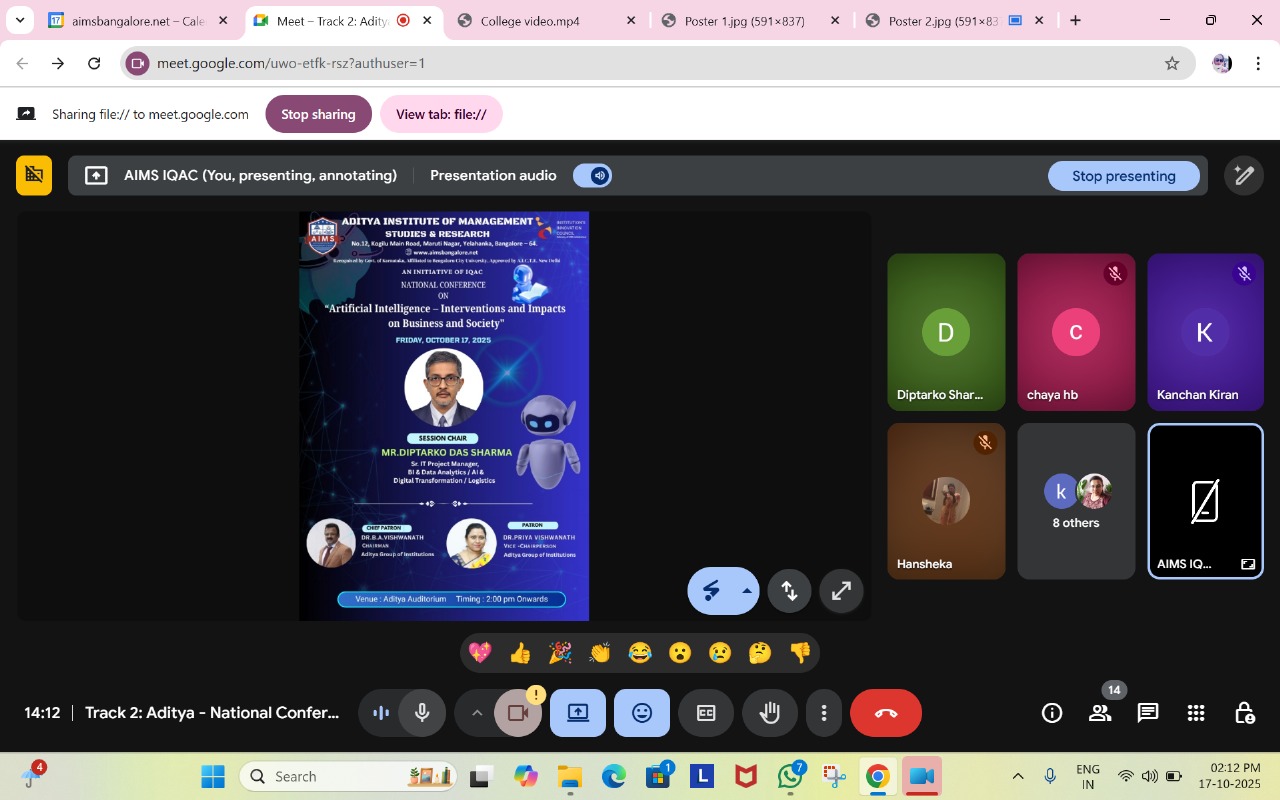Switch to the College video.mp4 tab
The height and width of the screenshot is (800, 1280).
547,20
